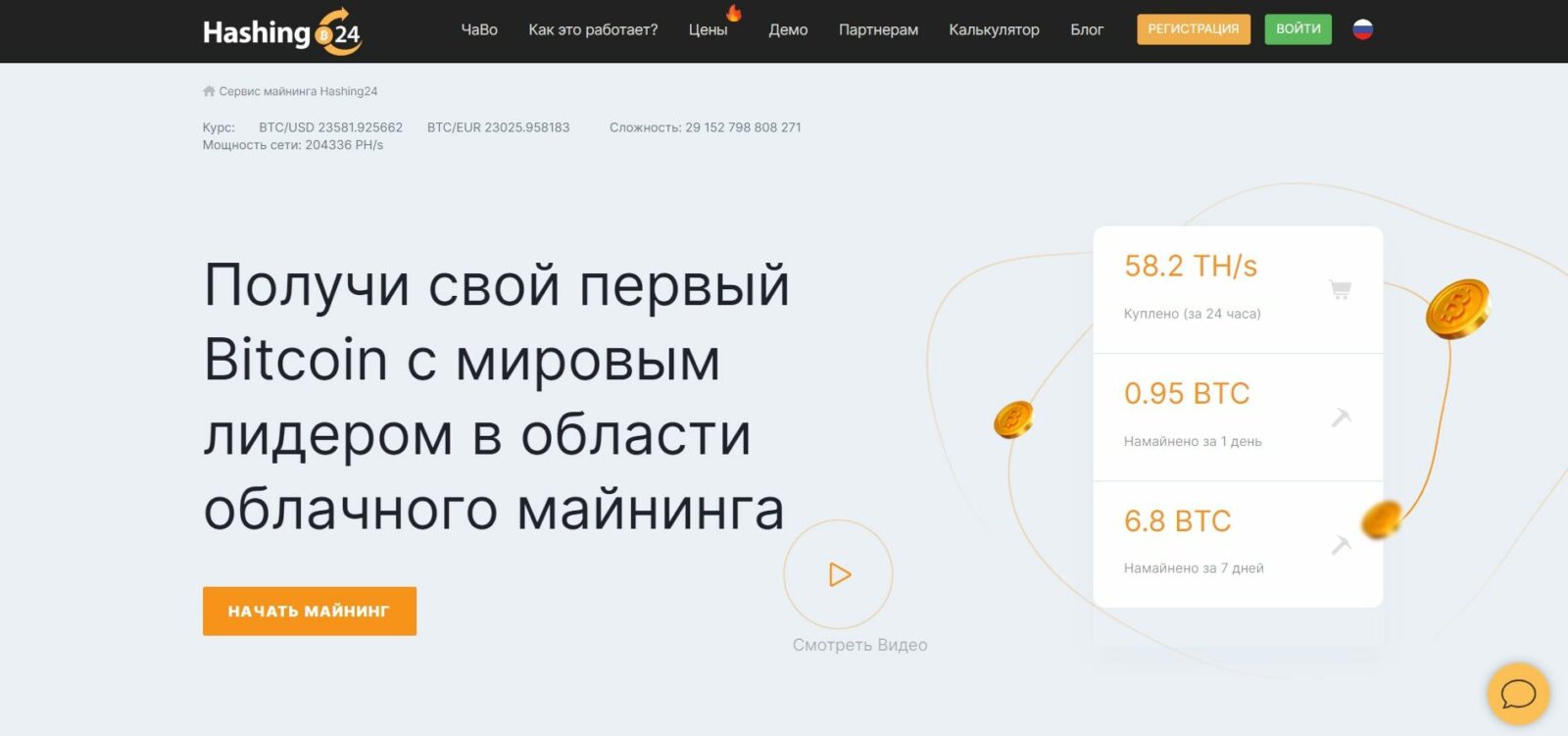Open the ЧаВо menu item
Viewport: 1568px width, 736px height.
[x=479, y=29]
